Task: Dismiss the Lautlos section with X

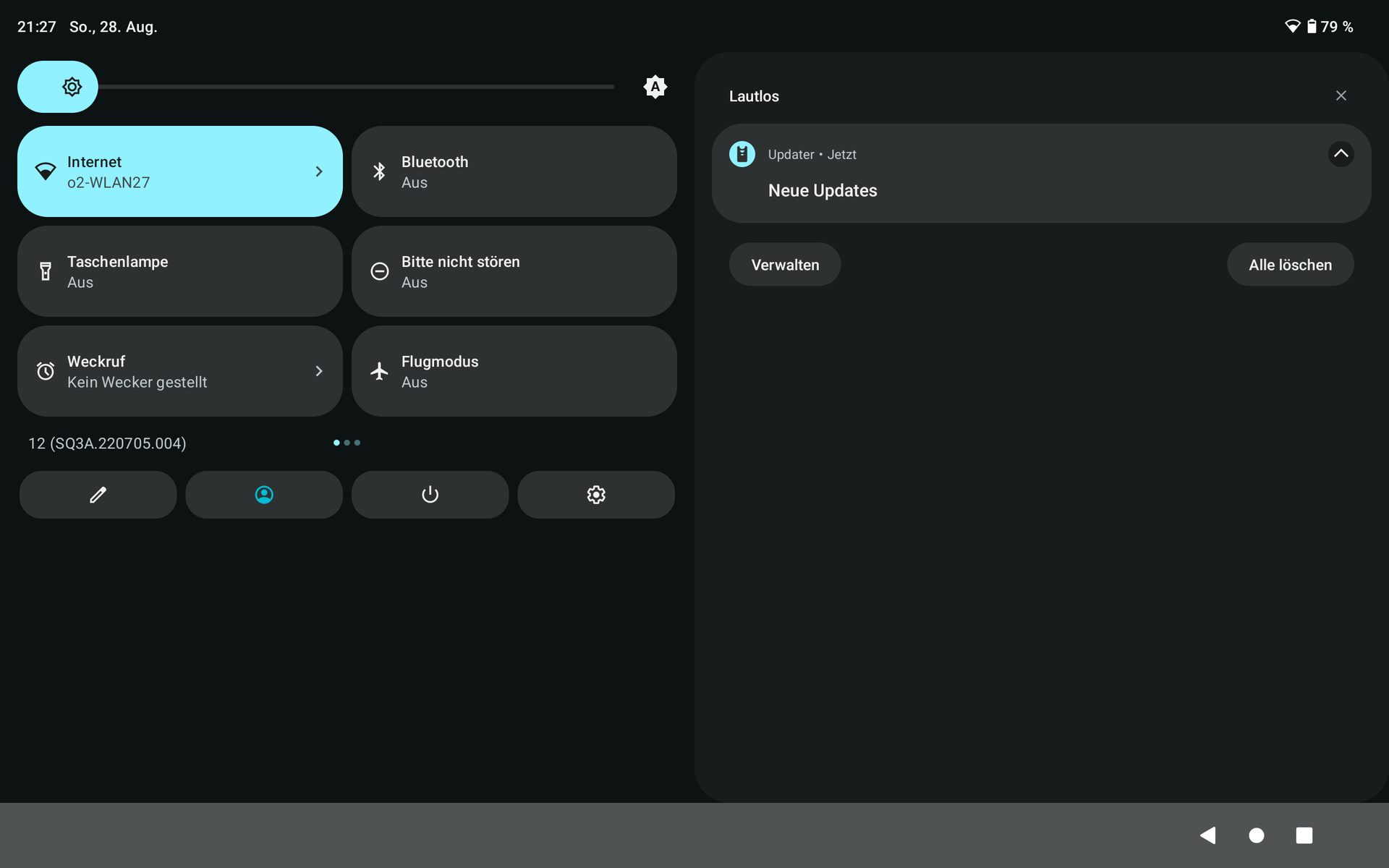Action: pyautogui.click(x=1341, y=95)
